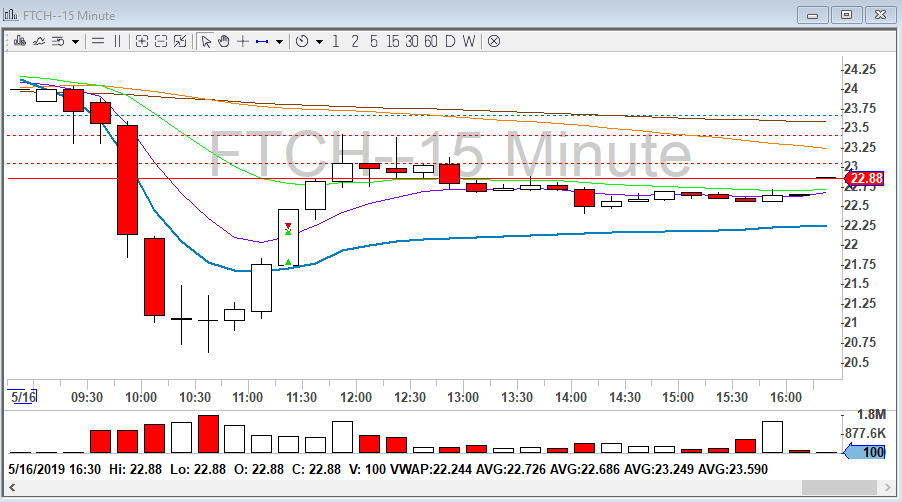Screen dimensions: 902x502
Task: Click the VWAP:22.244 readout in status line
Action: (431, 469)
